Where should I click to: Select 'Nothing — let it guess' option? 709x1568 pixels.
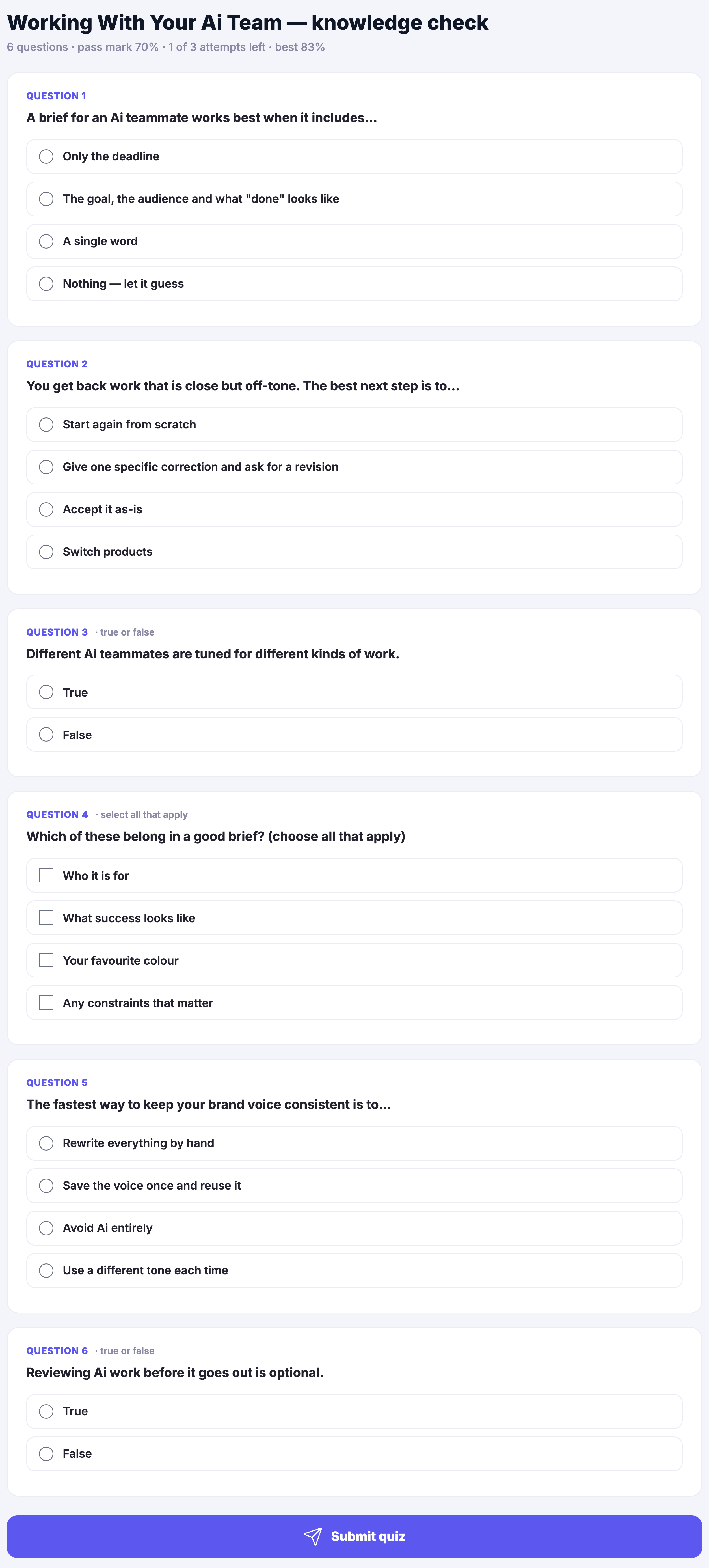pos(354,284)
